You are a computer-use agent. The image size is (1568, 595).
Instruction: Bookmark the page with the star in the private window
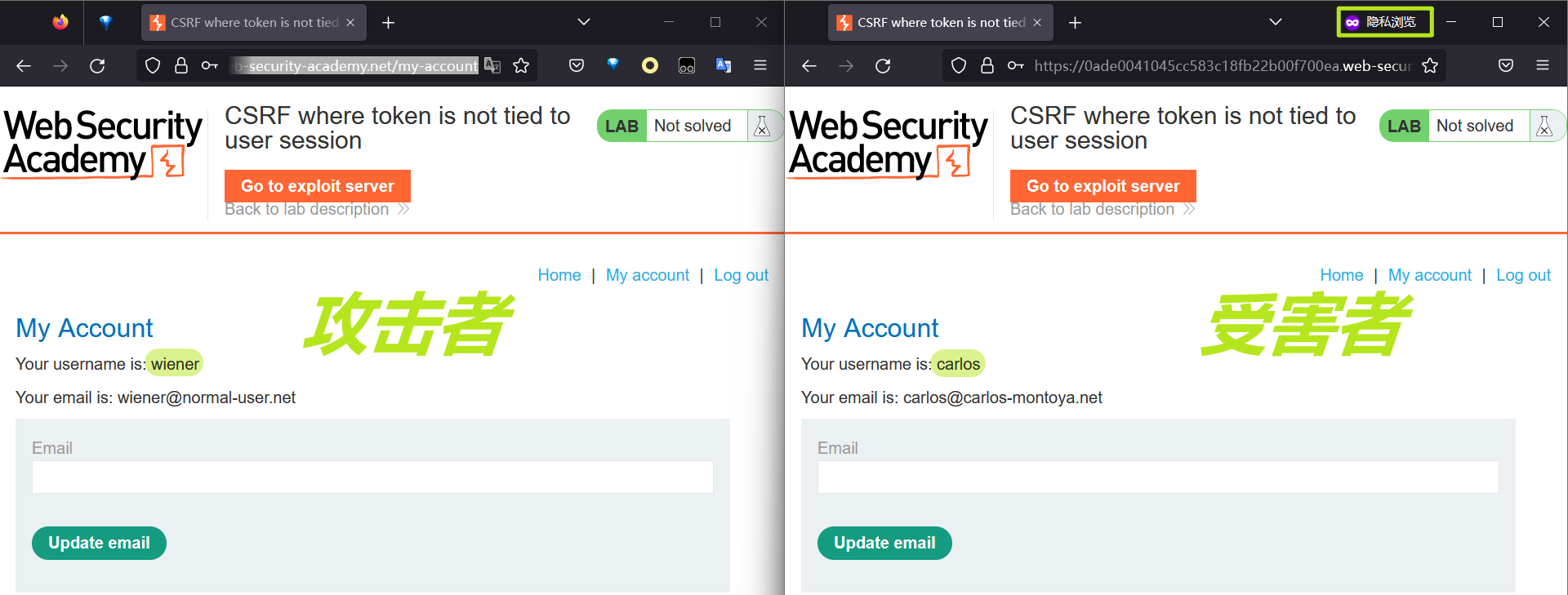1429,66
